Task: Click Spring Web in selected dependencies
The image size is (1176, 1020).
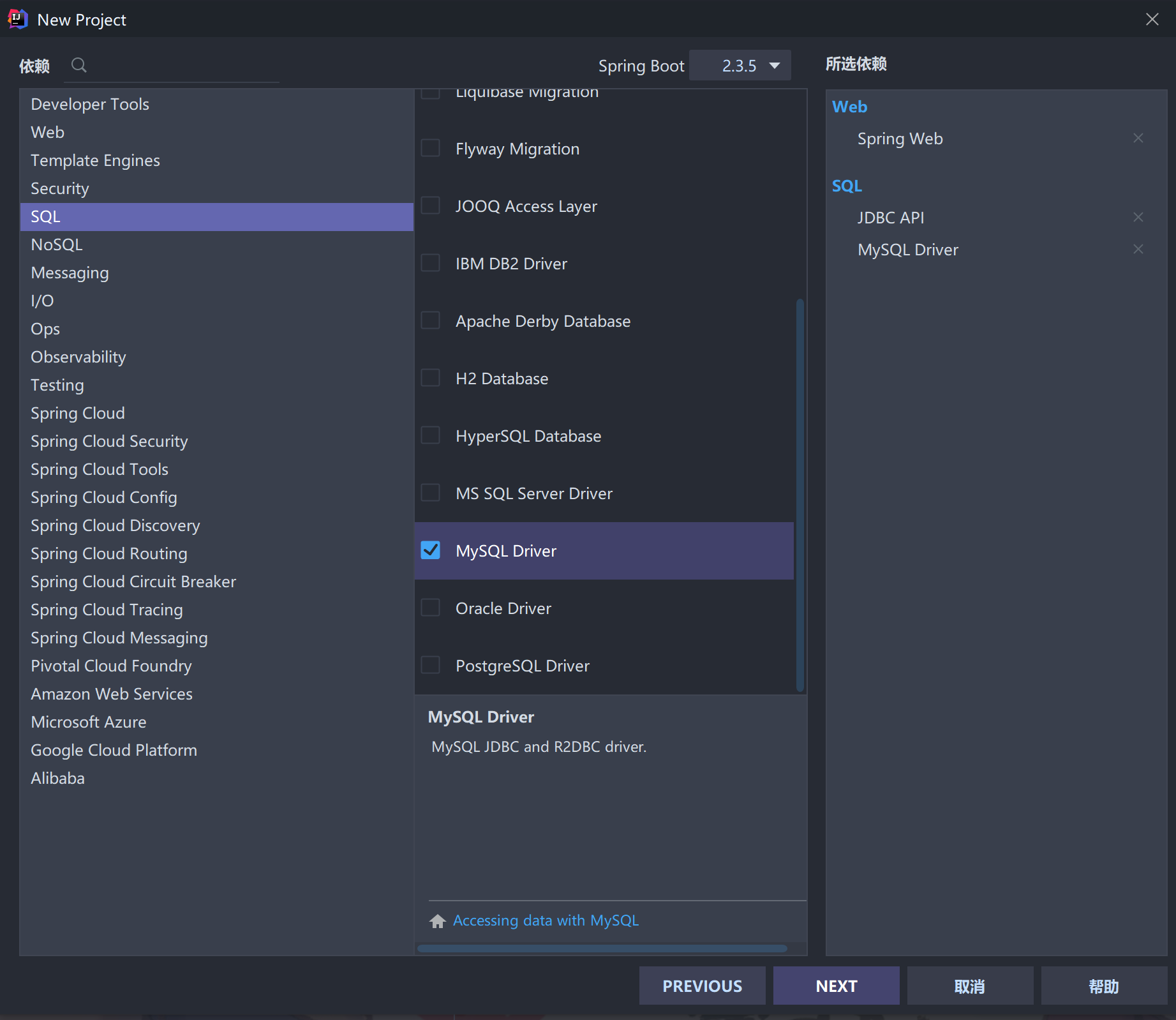Action: [900, 139]
